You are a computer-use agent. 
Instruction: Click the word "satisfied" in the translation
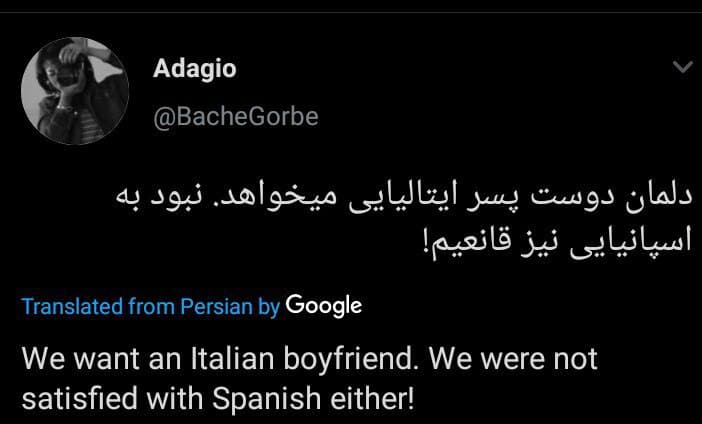click(80, 399)
